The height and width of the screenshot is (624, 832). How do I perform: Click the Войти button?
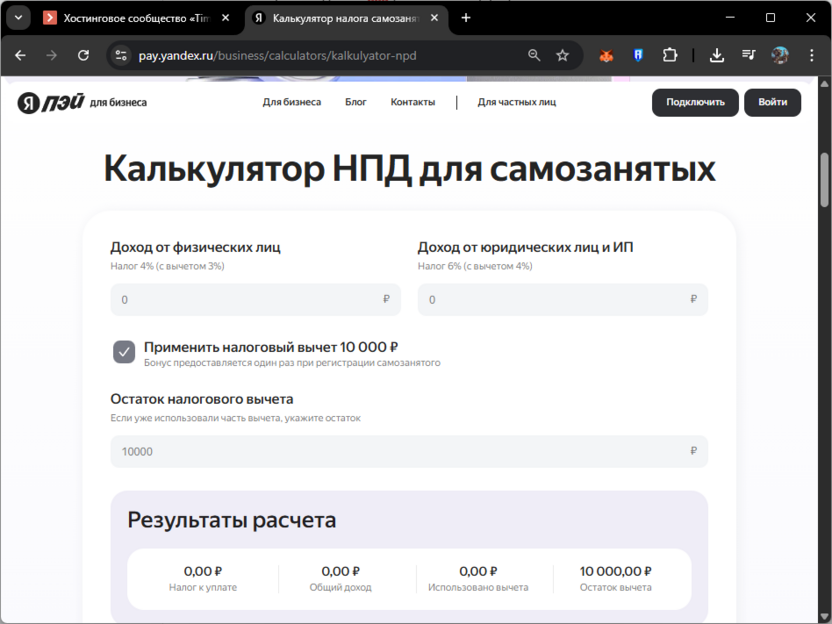pos(772,102)
